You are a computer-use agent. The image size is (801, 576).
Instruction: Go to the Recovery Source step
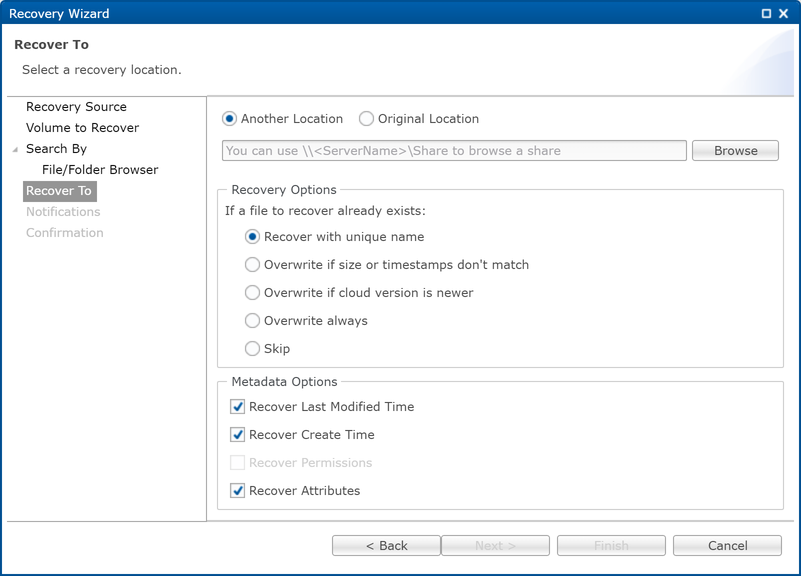76,107
